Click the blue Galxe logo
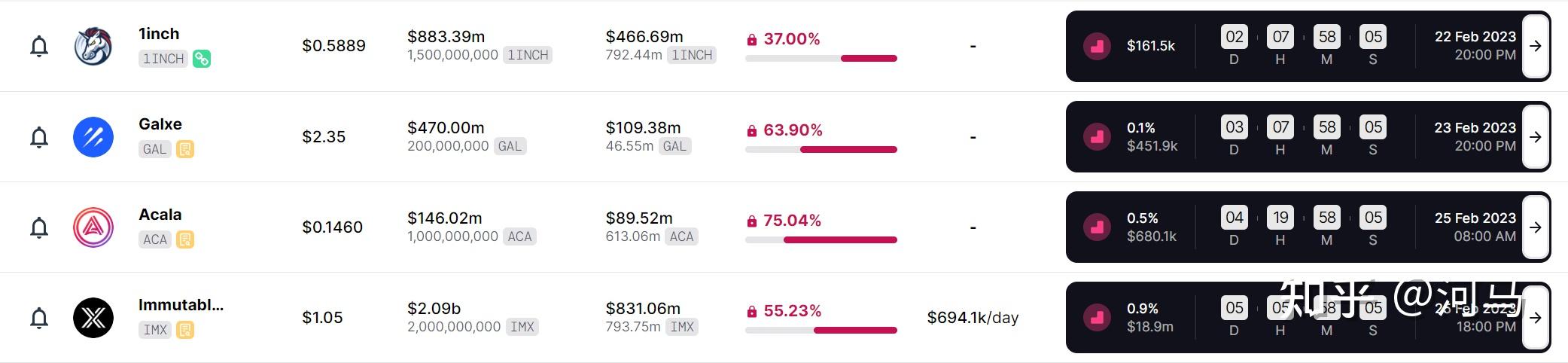The image size is (1568, 363). (x=93, y=137)
